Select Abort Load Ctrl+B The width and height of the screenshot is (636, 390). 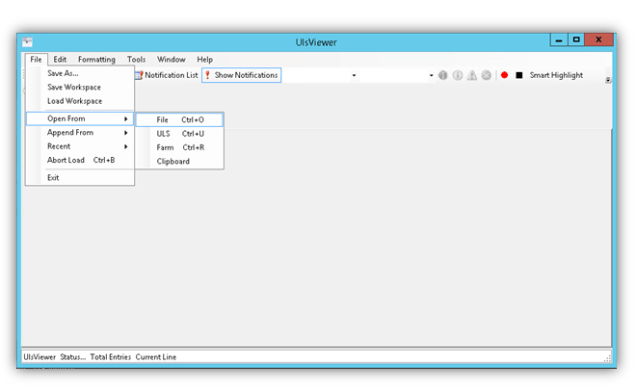[80, 160]
